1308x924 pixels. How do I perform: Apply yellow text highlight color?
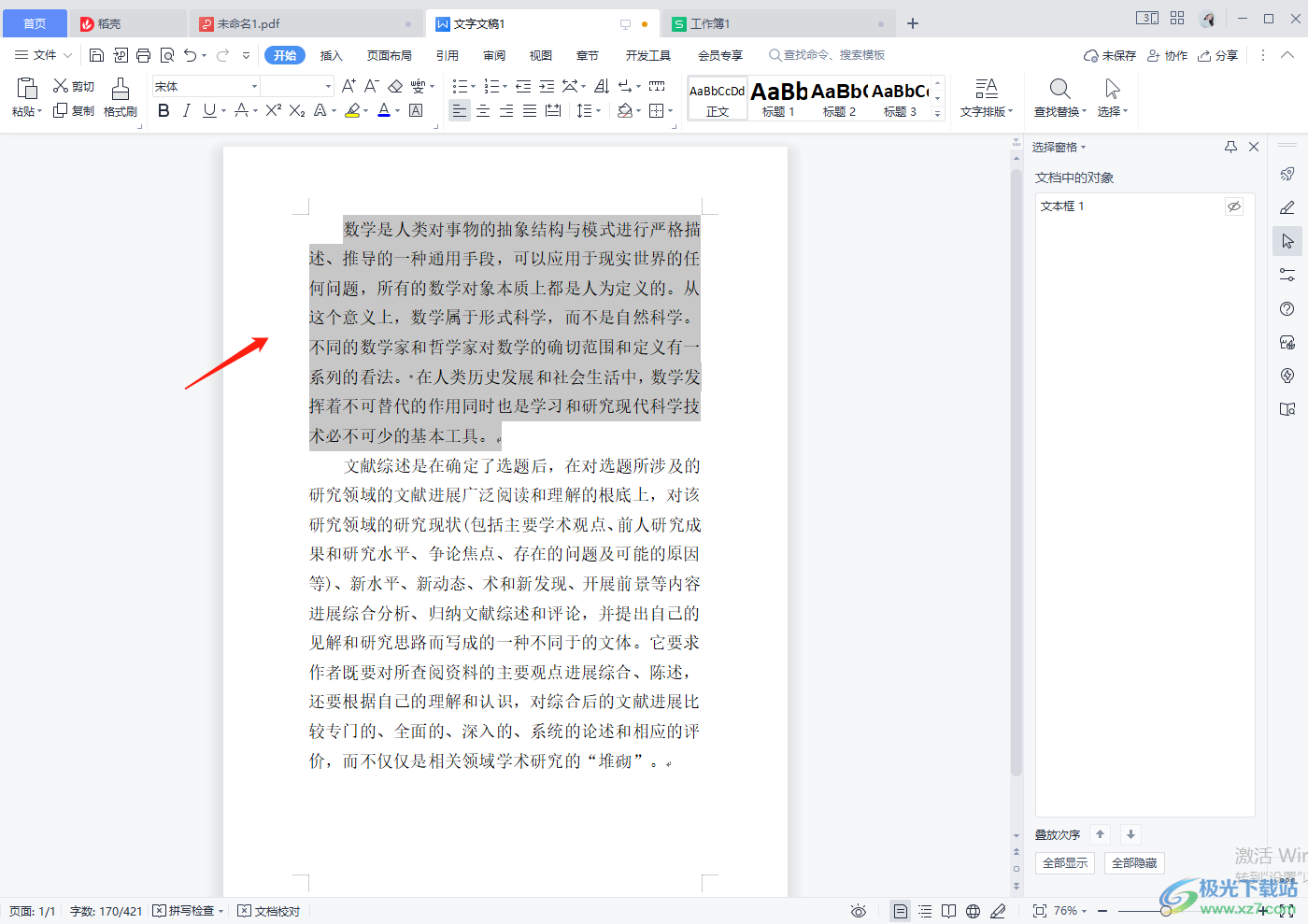tap(351, 110)
